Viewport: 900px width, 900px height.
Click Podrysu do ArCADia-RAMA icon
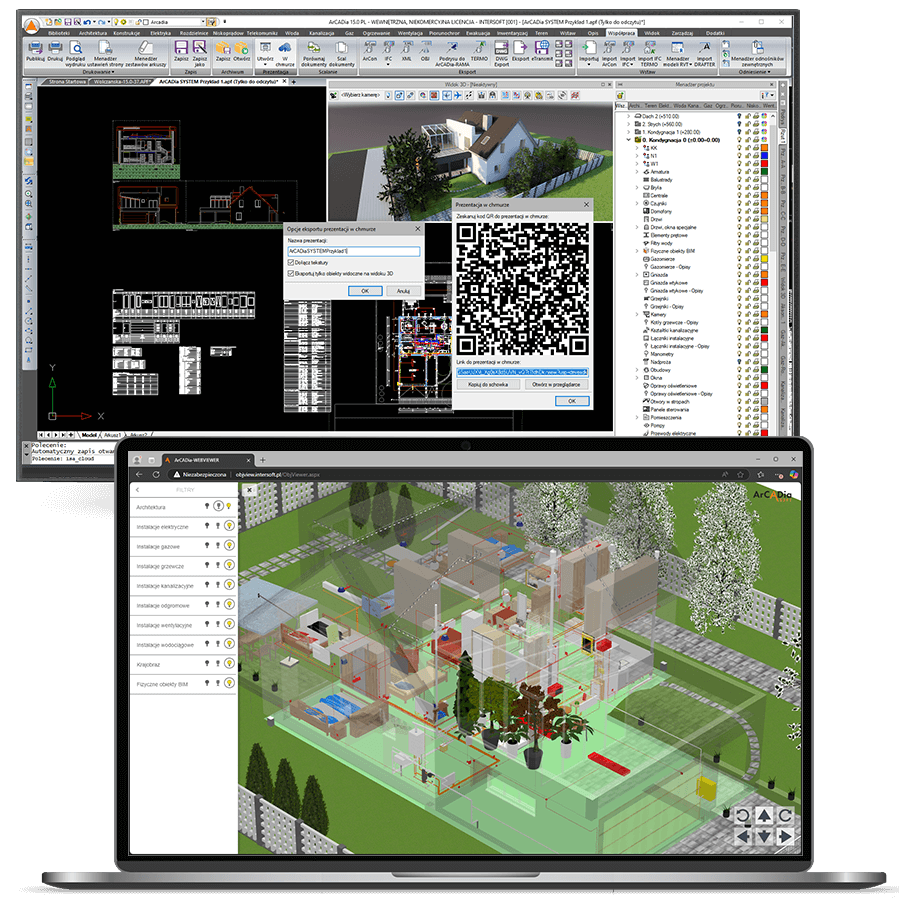tap(452, 48)
